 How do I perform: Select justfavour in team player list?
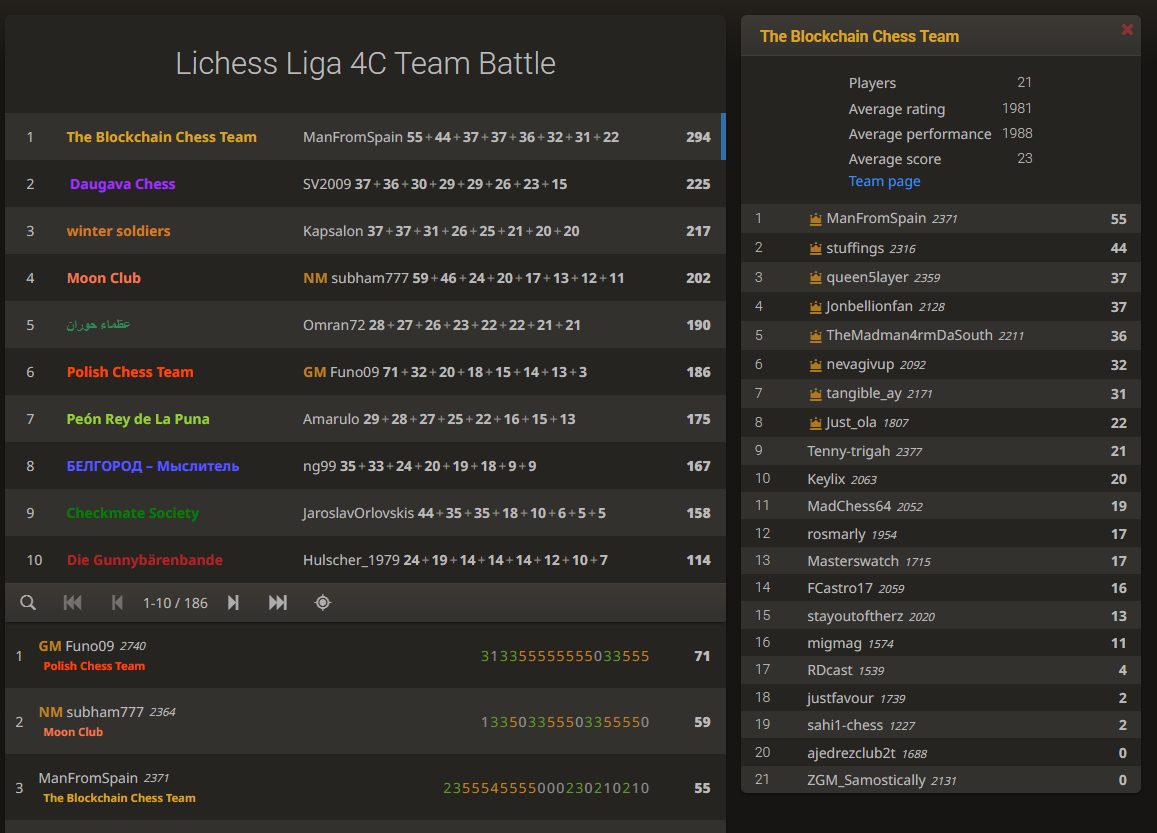tap(941, 698)
